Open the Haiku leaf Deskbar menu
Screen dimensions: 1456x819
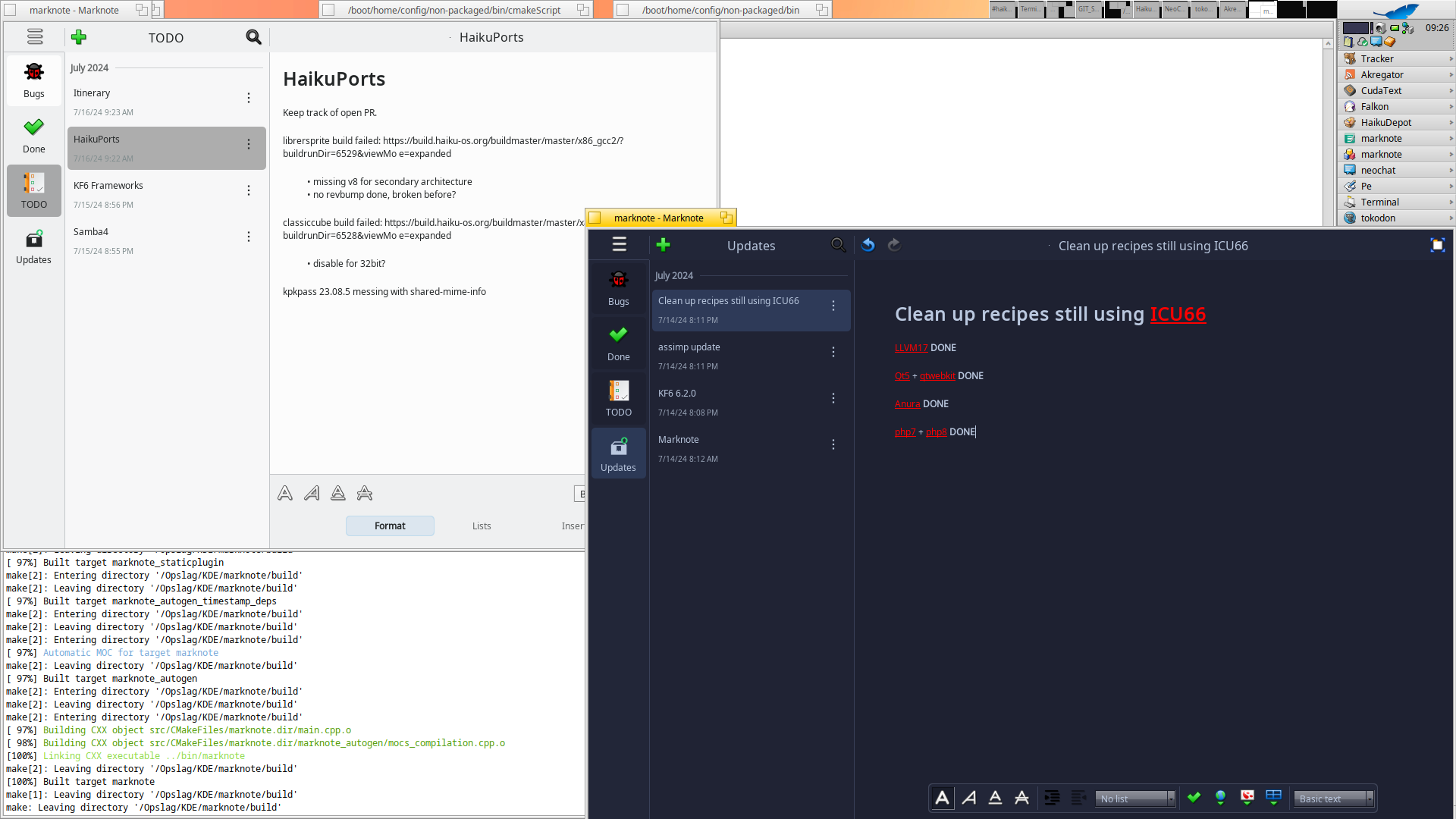1396,11
